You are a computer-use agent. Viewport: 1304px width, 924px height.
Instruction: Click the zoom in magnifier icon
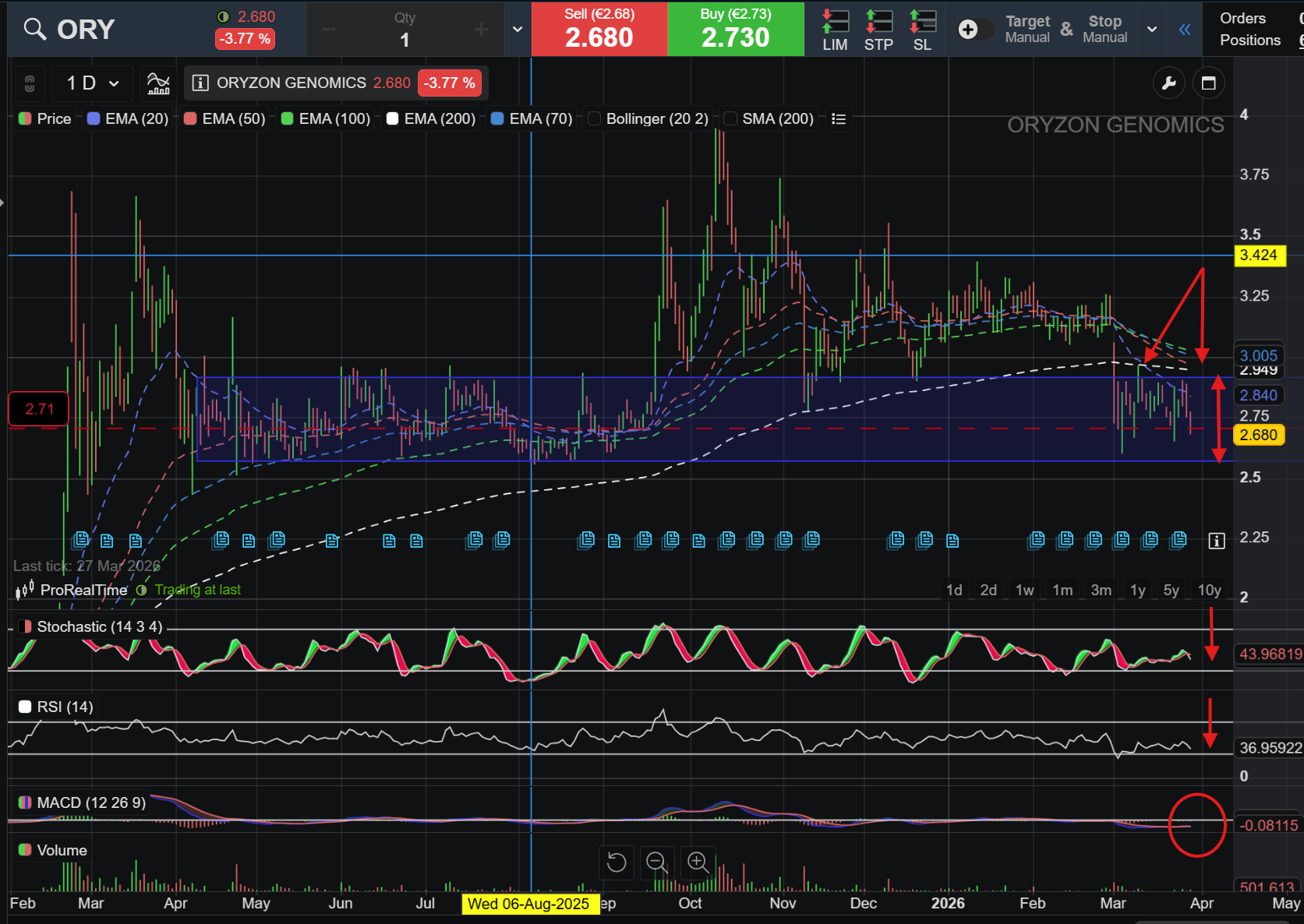(697, 862)
